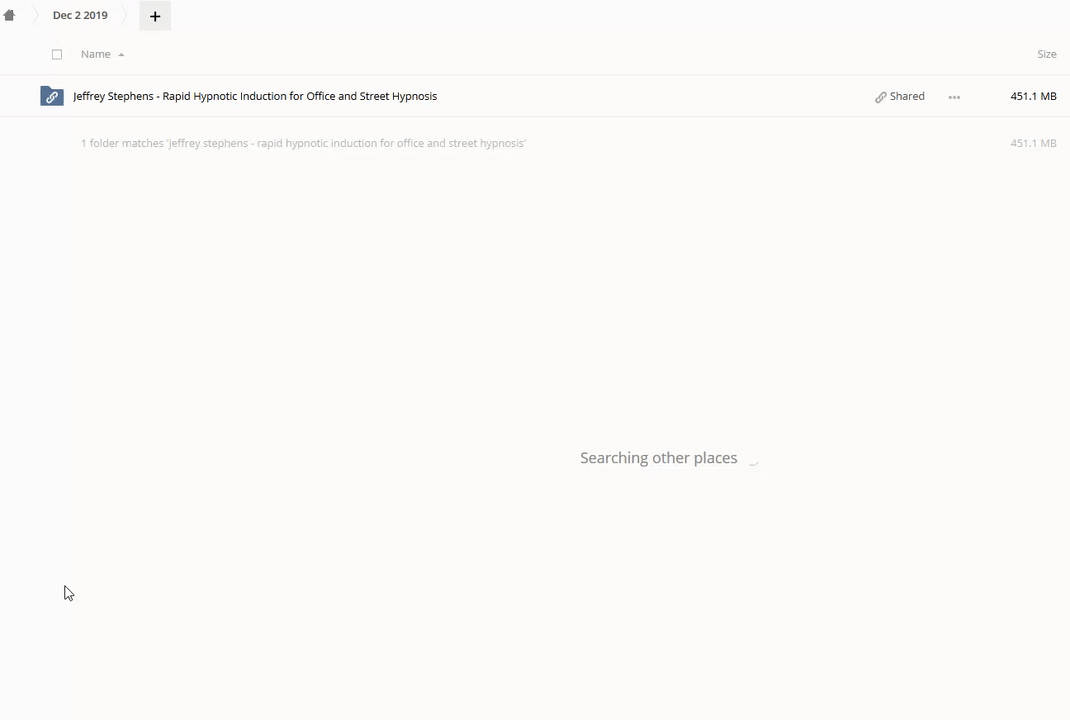Viewport: 1070px width, 720px height.
Task: Click the plus button to create new
Action: point(155,16)
